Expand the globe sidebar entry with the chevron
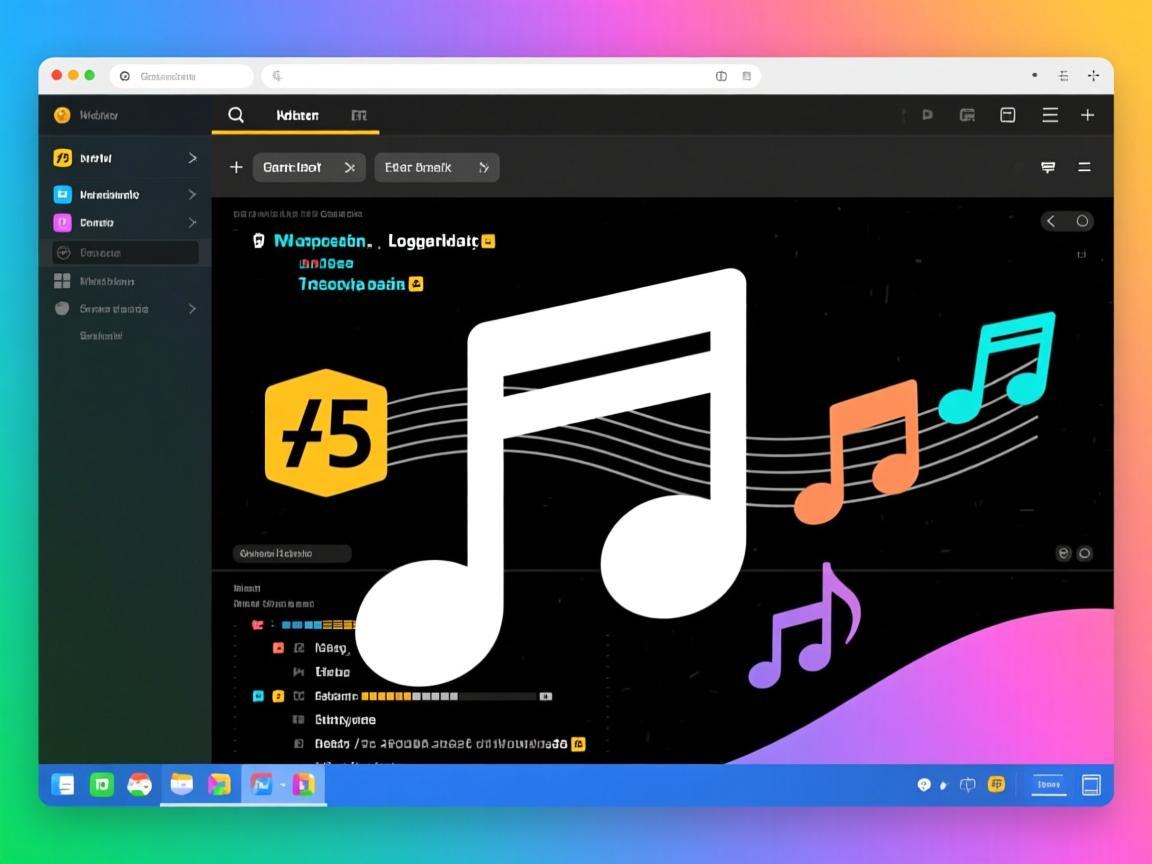Screen dimensions: 1152x864 (191, 309)
